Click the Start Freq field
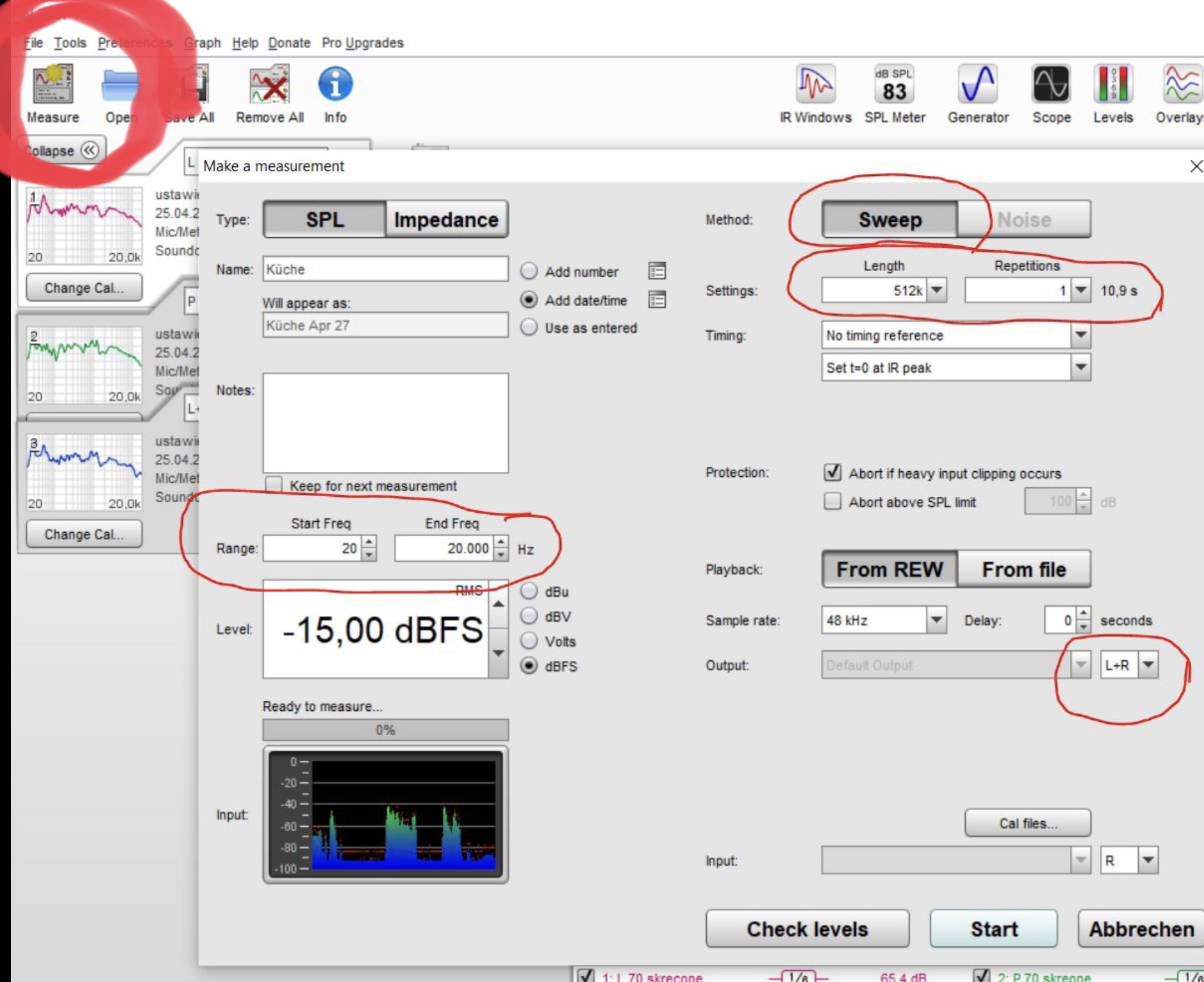1204x982 pixels. (312, 548)
